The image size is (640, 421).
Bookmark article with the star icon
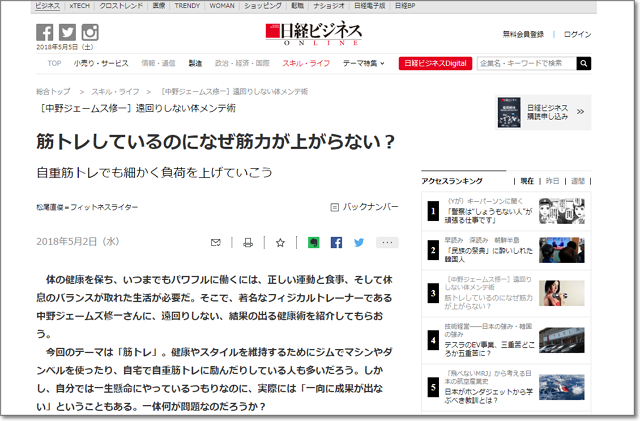[280, 242]
